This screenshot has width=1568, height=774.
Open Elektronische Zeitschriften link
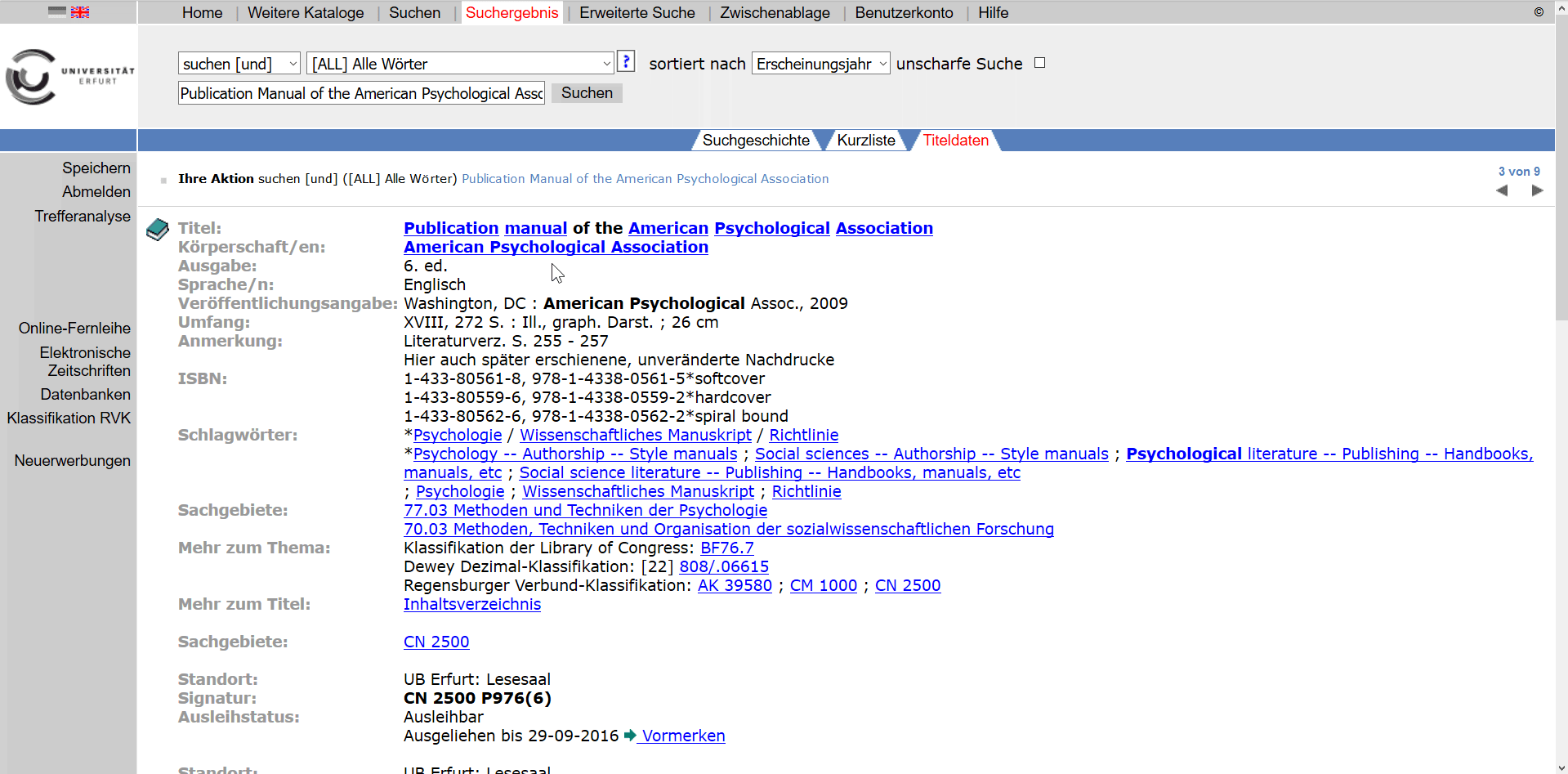coord(85,362)
